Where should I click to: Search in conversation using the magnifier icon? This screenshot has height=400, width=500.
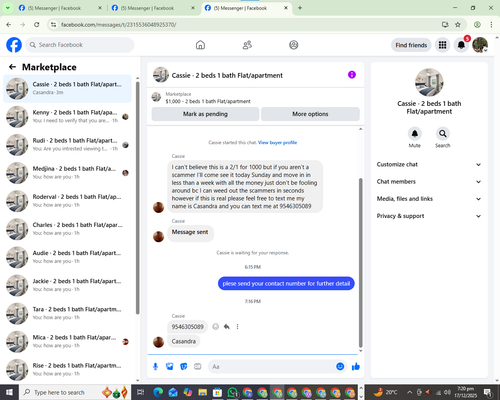(x=443, y=134)
